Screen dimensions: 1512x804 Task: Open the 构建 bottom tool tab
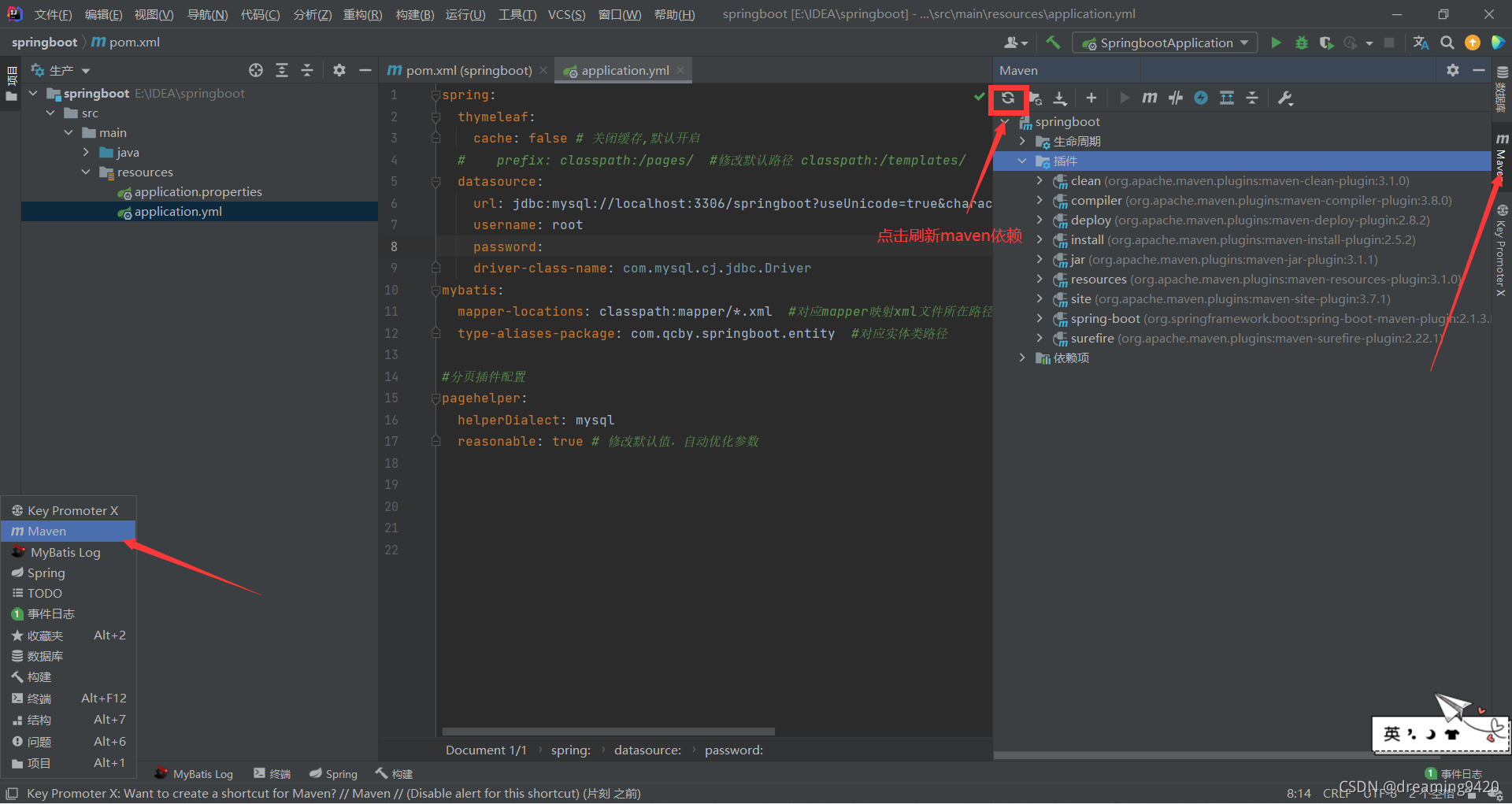395,774
